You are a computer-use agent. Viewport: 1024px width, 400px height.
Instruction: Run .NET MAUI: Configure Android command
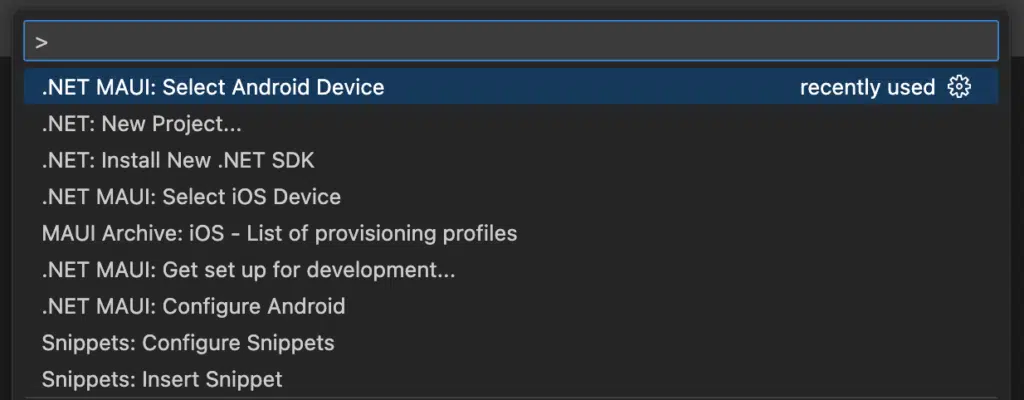point(193,306)
